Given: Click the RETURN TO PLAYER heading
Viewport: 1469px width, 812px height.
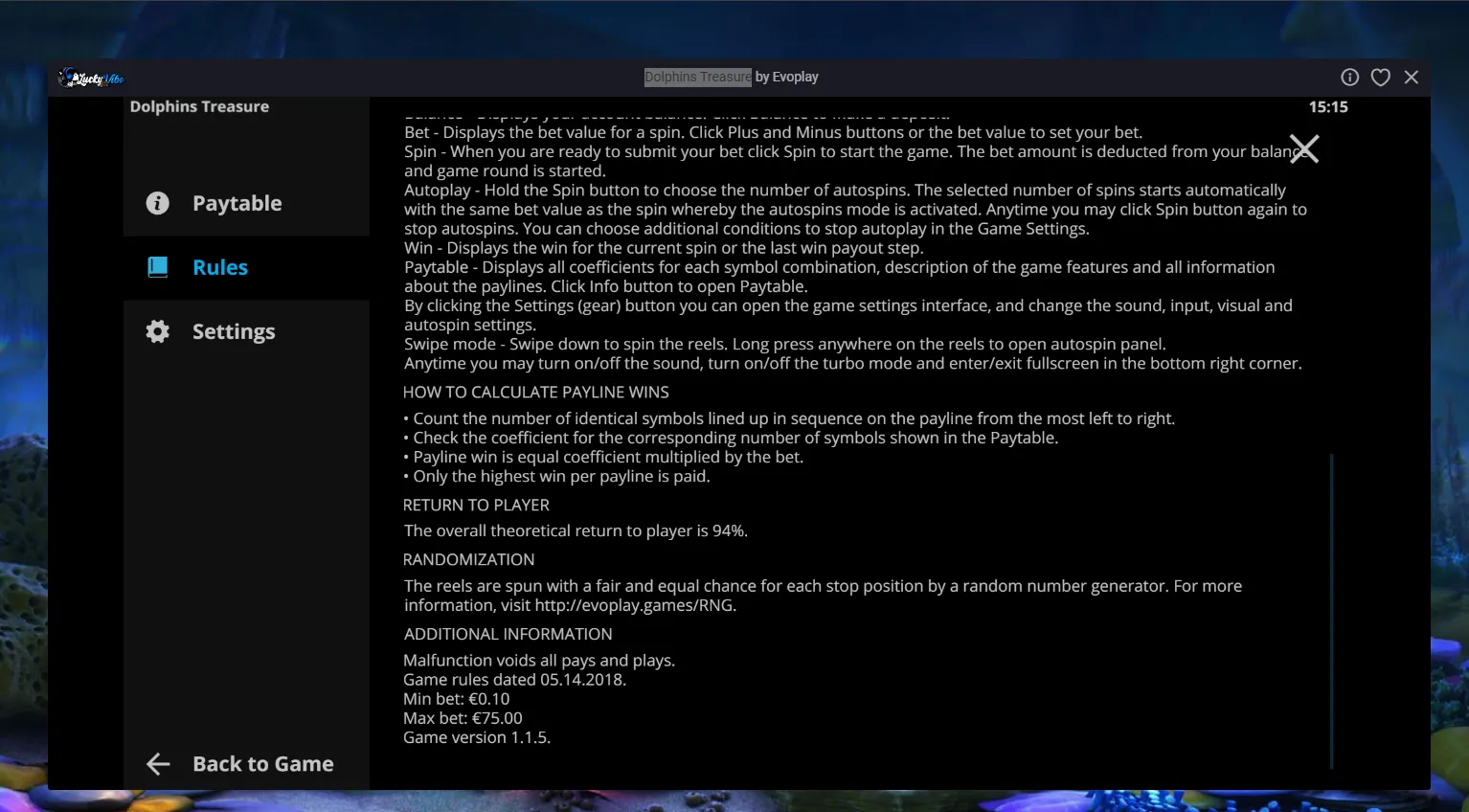Looking at the screenshot, I should (476, 505).
